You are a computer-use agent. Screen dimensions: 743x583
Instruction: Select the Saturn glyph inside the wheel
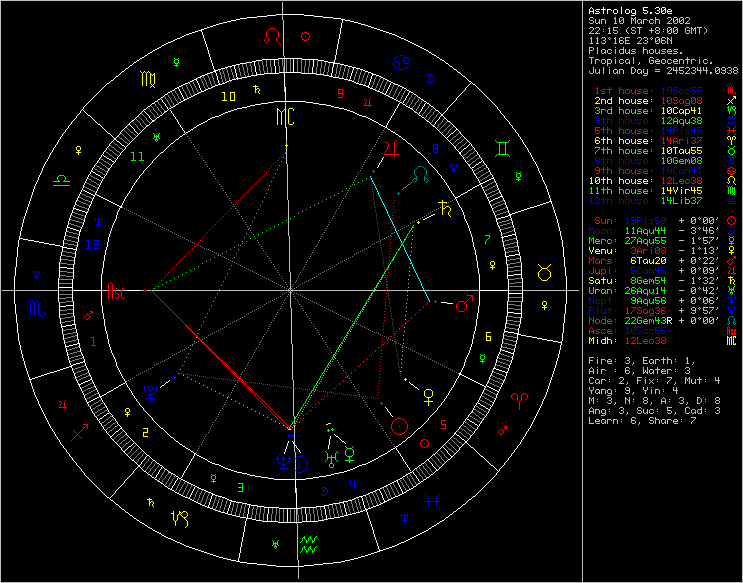(x=443, y=211)
